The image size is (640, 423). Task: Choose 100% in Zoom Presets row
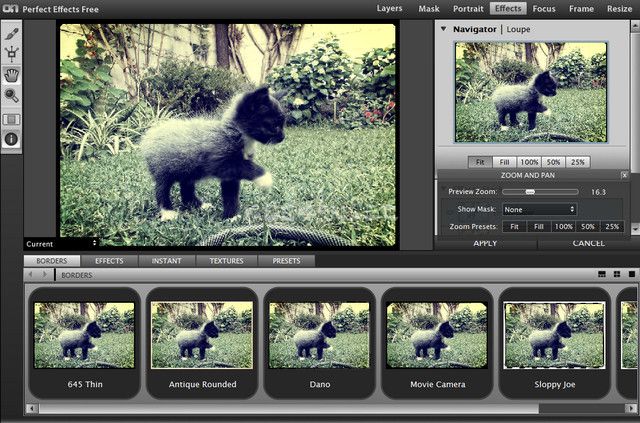[563, 227]
